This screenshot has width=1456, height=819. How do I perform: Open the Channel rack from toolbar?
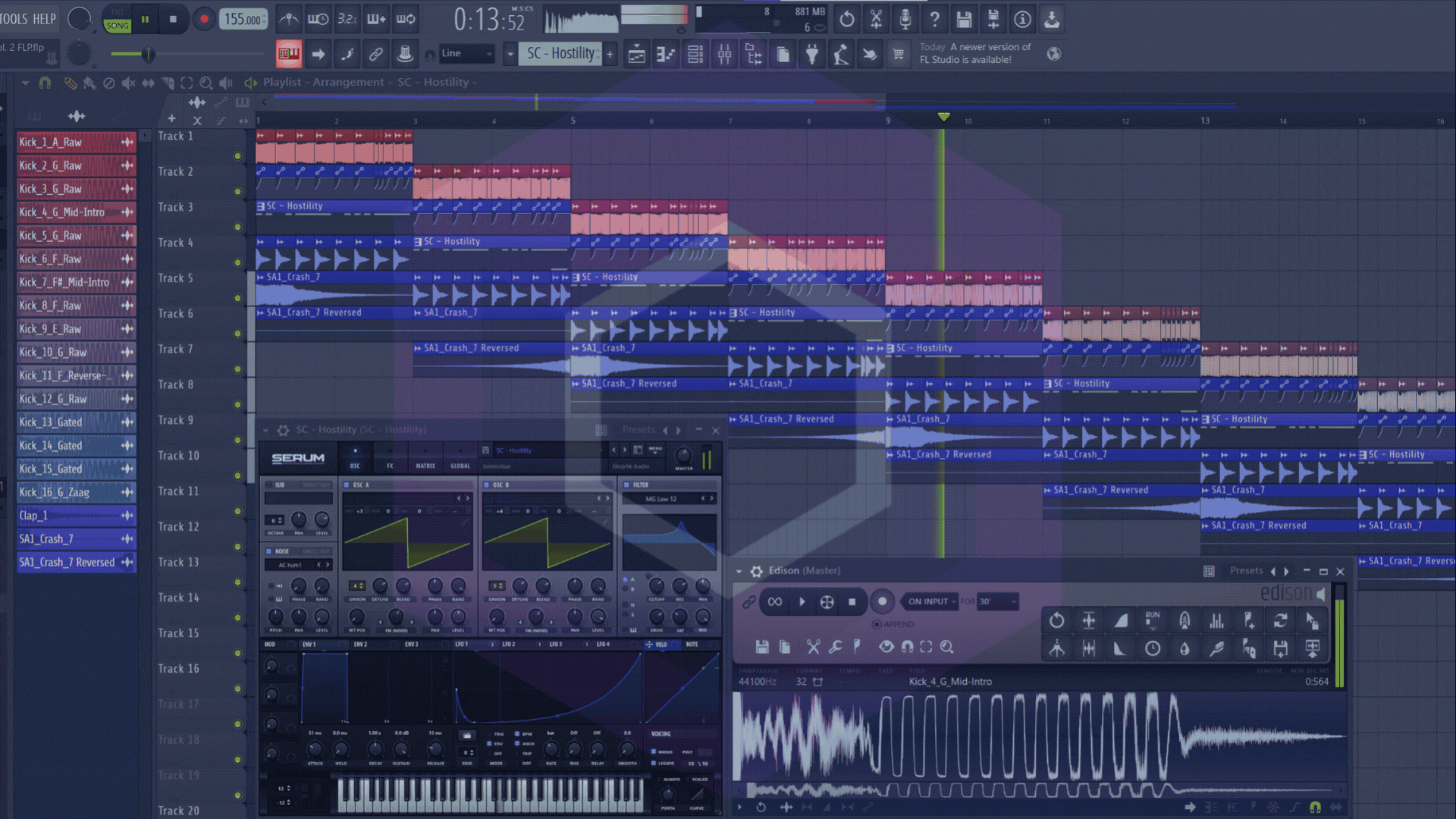(x=695, y=54)
